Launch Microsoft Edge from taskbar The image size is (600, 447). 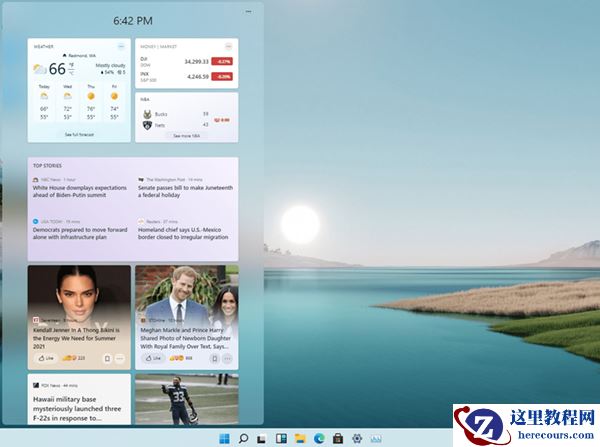coord(319,439)
